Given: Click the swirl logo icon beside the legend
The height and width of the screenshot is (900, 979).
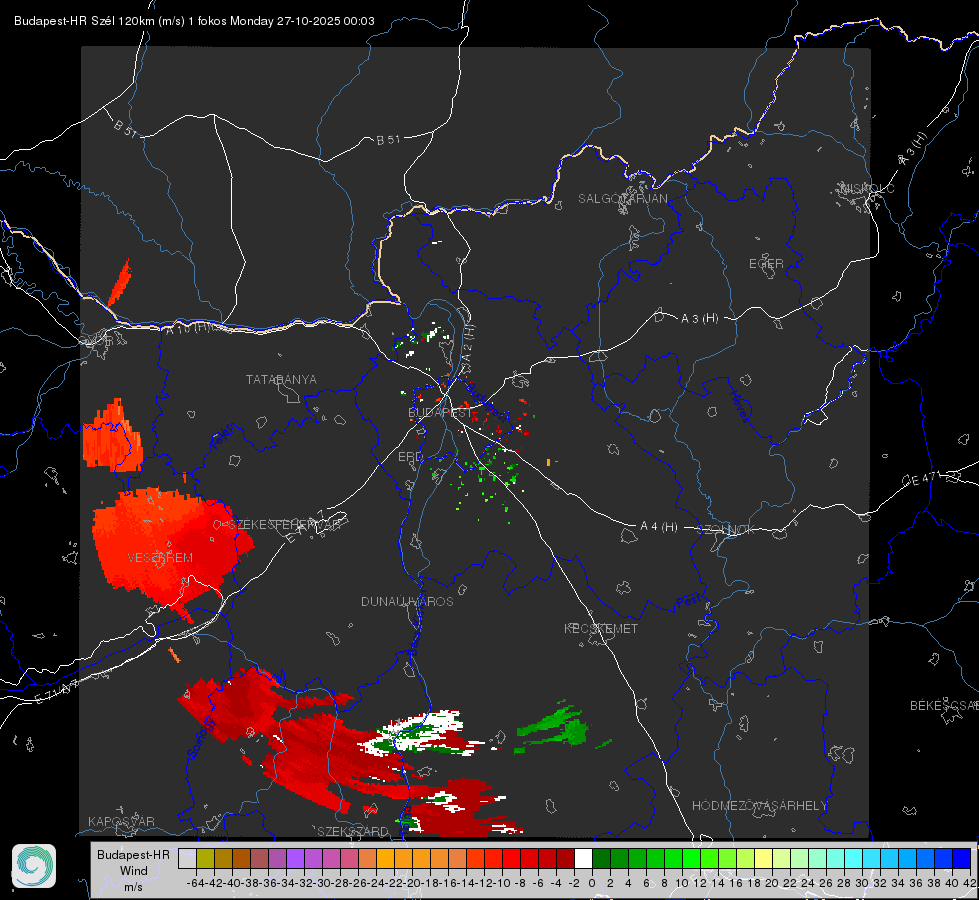Looking at the screenshot, I should pyautogui.click(x=34, y=866).
